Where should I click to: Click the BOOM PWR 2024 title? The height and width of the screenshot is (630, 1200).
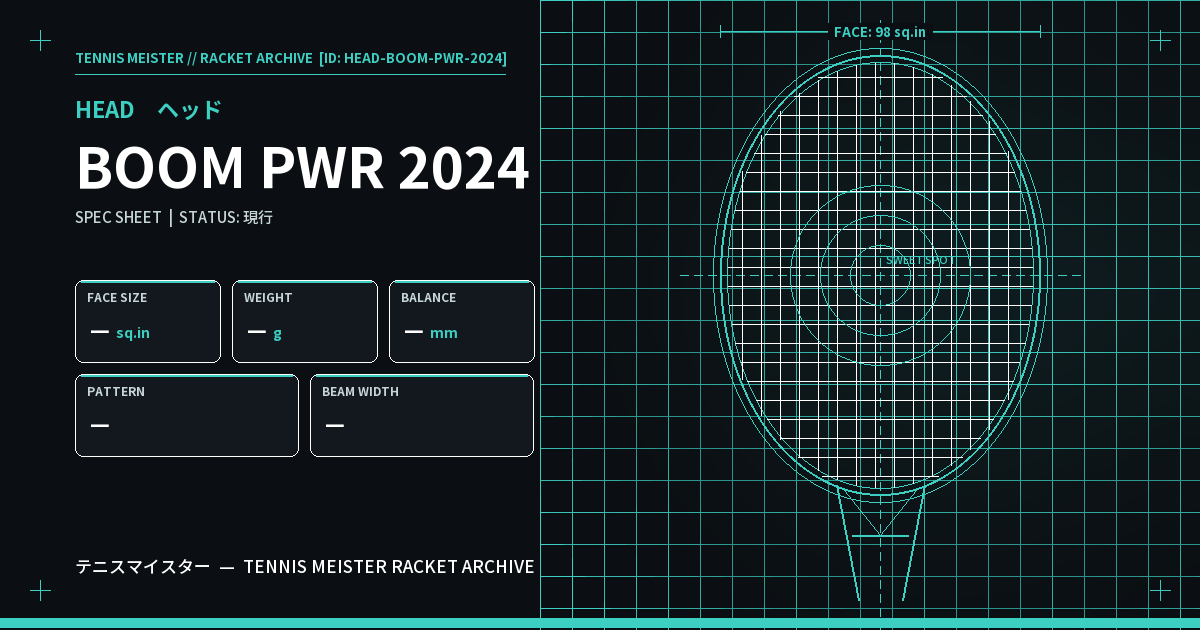(302, 168)
